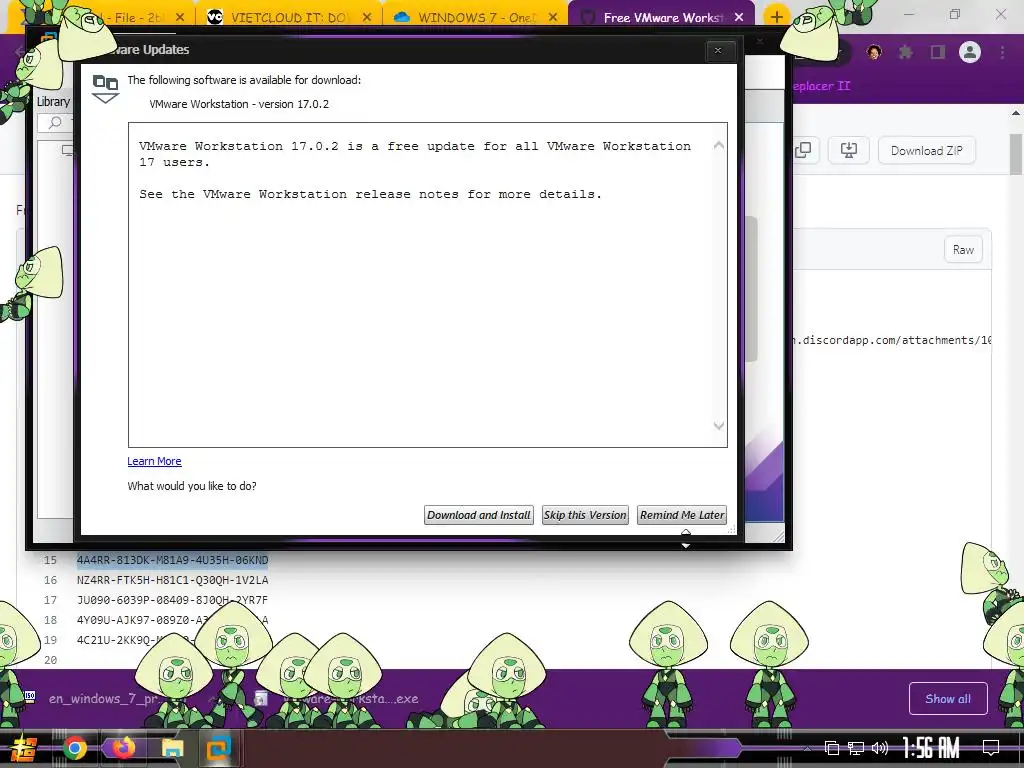Click license key 4A4RR-813DK-M81A9-4U35H-06KND

(x=172, y=560)
